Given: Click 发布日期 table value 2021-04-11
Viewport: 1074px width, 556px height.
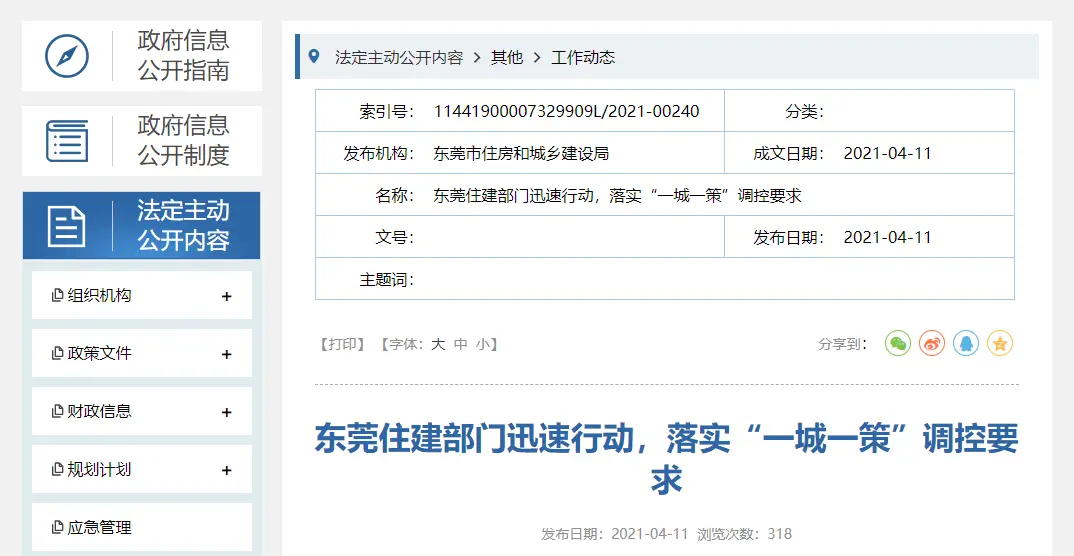Looking at the screenshot, I should [888, 238].
